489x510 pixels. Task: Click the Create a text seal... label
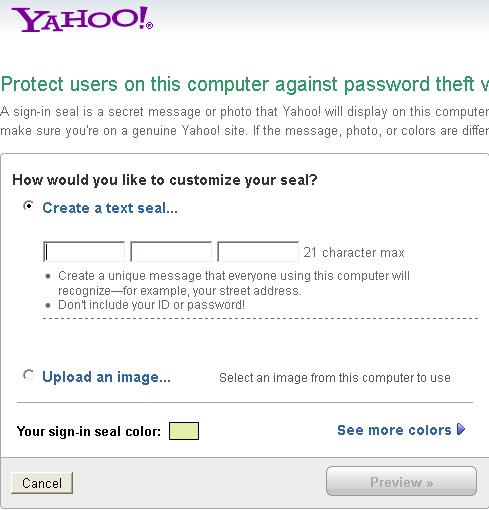tap(110, 208)
